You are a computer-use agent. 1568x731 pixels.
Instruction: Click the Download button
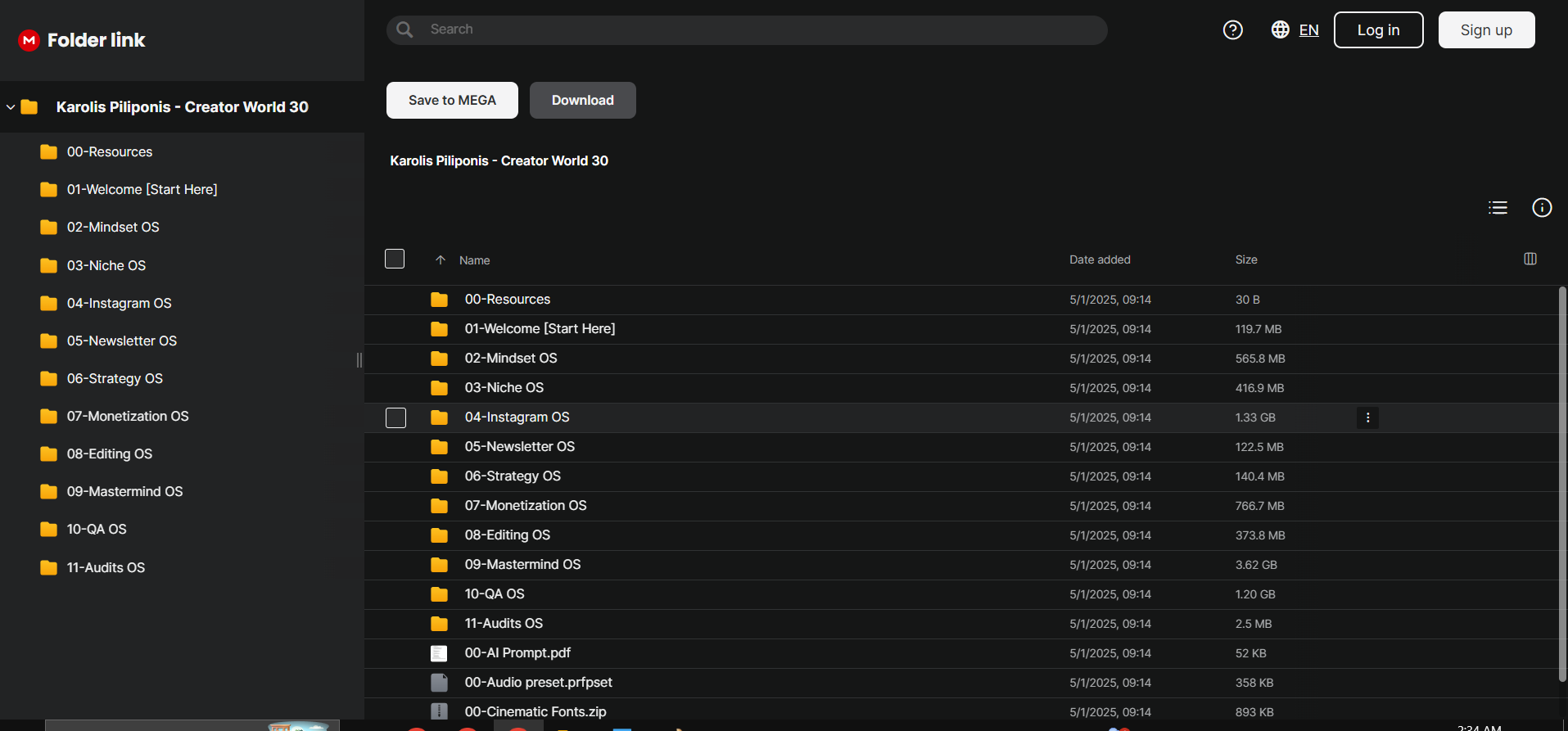pos(583,100)
